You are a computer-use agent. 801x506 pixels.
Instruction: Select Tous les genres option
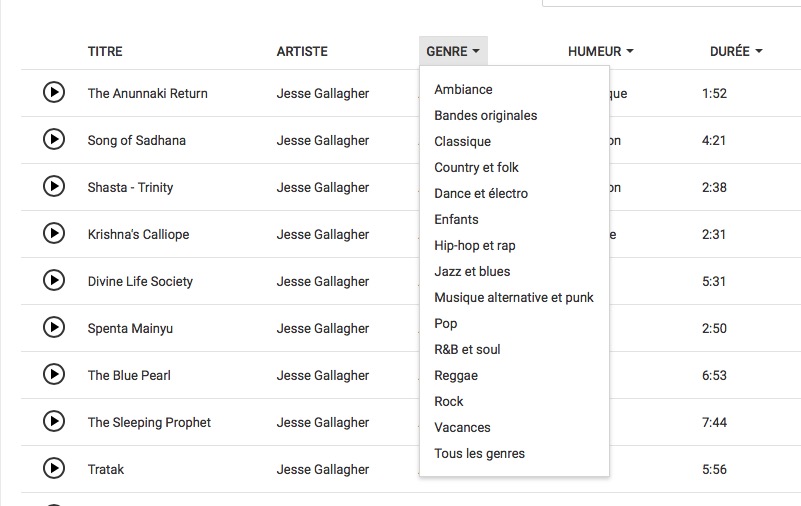479,453
